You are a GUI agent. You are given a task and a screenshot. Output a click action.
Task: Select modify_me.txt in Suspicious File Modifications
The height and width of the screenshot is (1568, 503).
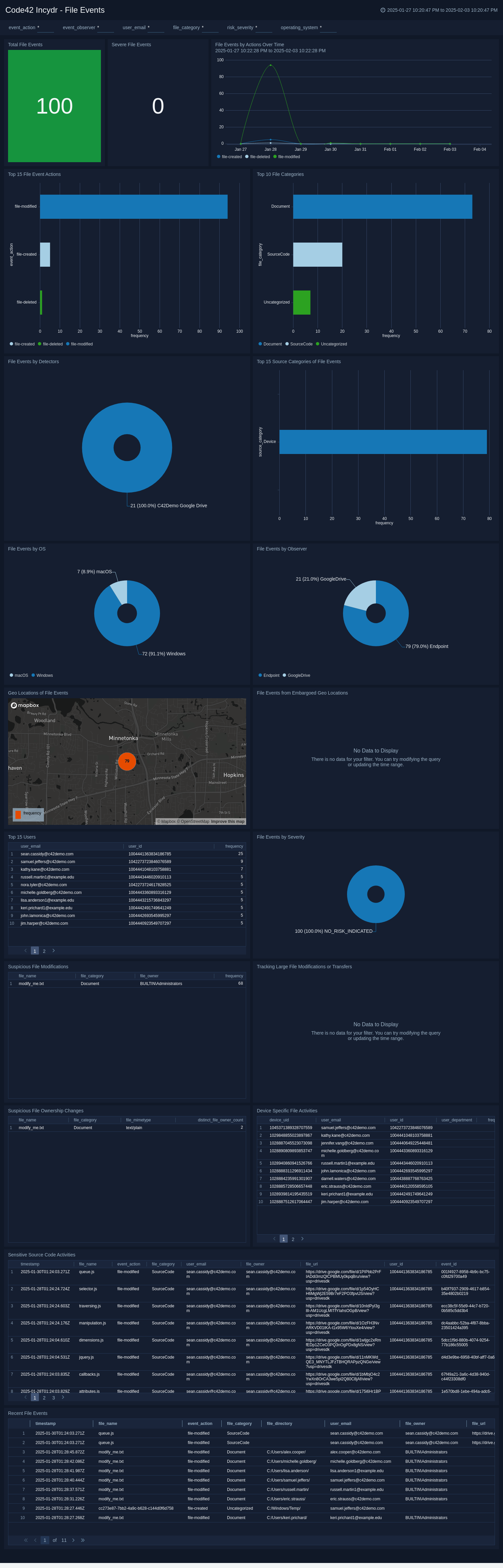coord(31,984)
